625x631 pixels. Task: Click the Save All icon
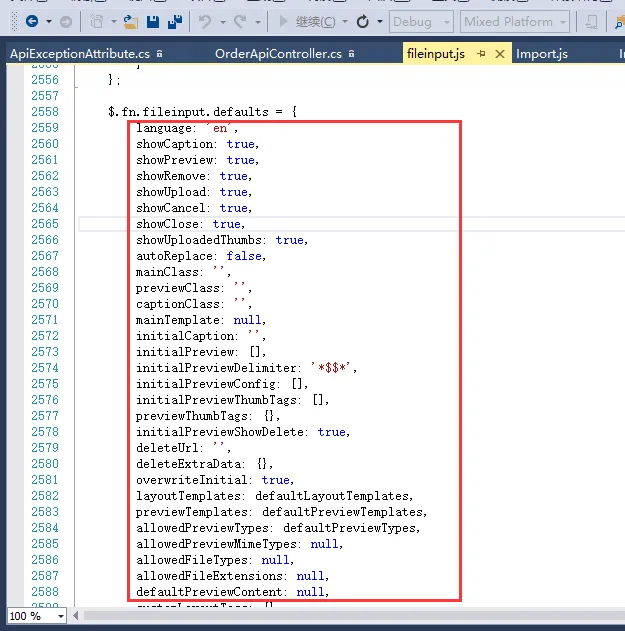pyautogui.click(x=175, y=21)
